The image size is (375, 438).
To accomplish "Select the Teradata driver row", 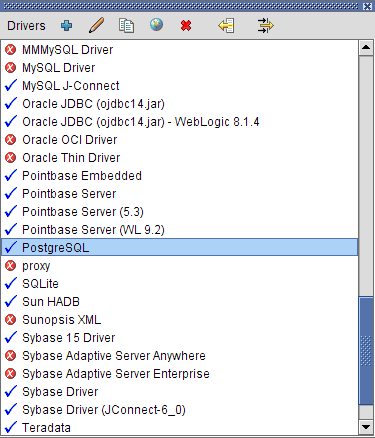I will pyautogui.click(x=180, y=427).
